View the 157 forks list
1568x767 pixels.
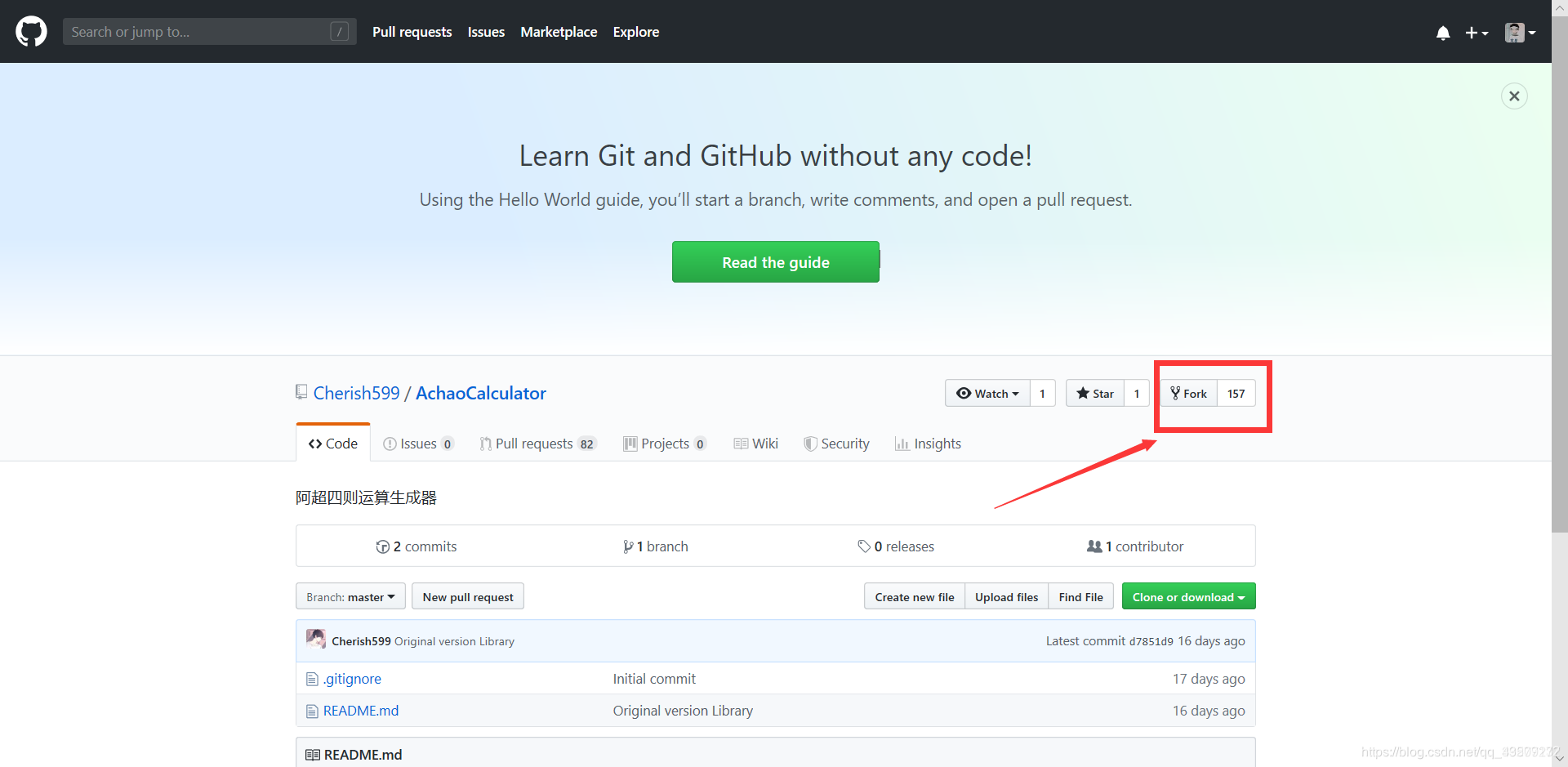(1236, 393)
